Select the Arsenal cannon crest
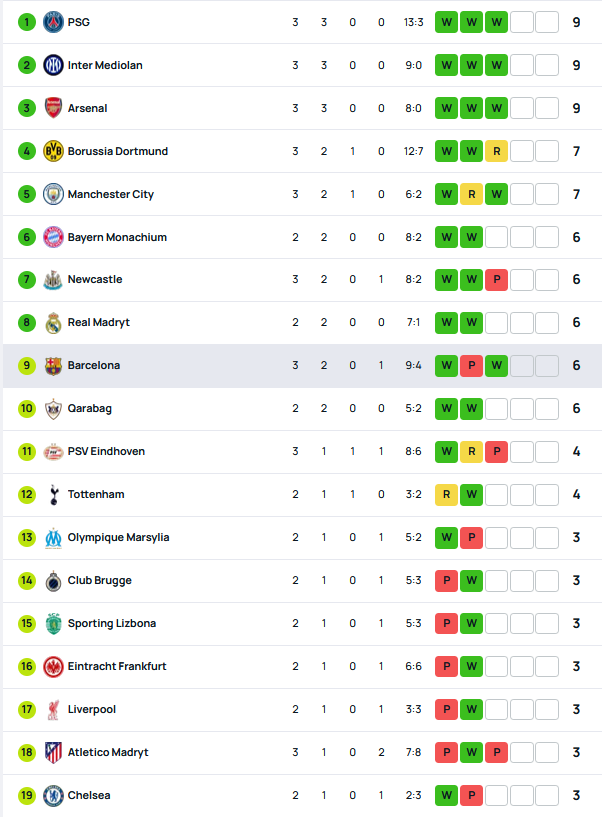Image resolution: width=602 pixels, height=817 pixels. (53, 108)
